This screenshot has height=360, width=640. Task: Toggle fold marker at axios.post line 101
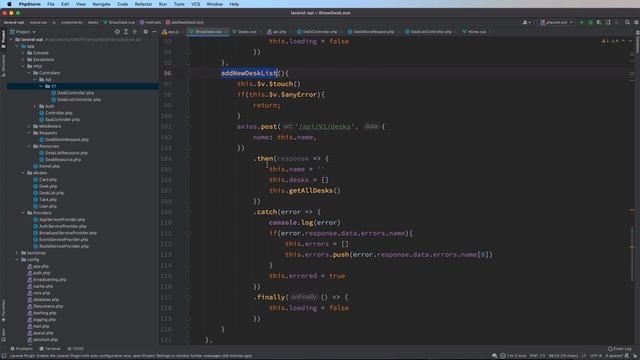188,127
